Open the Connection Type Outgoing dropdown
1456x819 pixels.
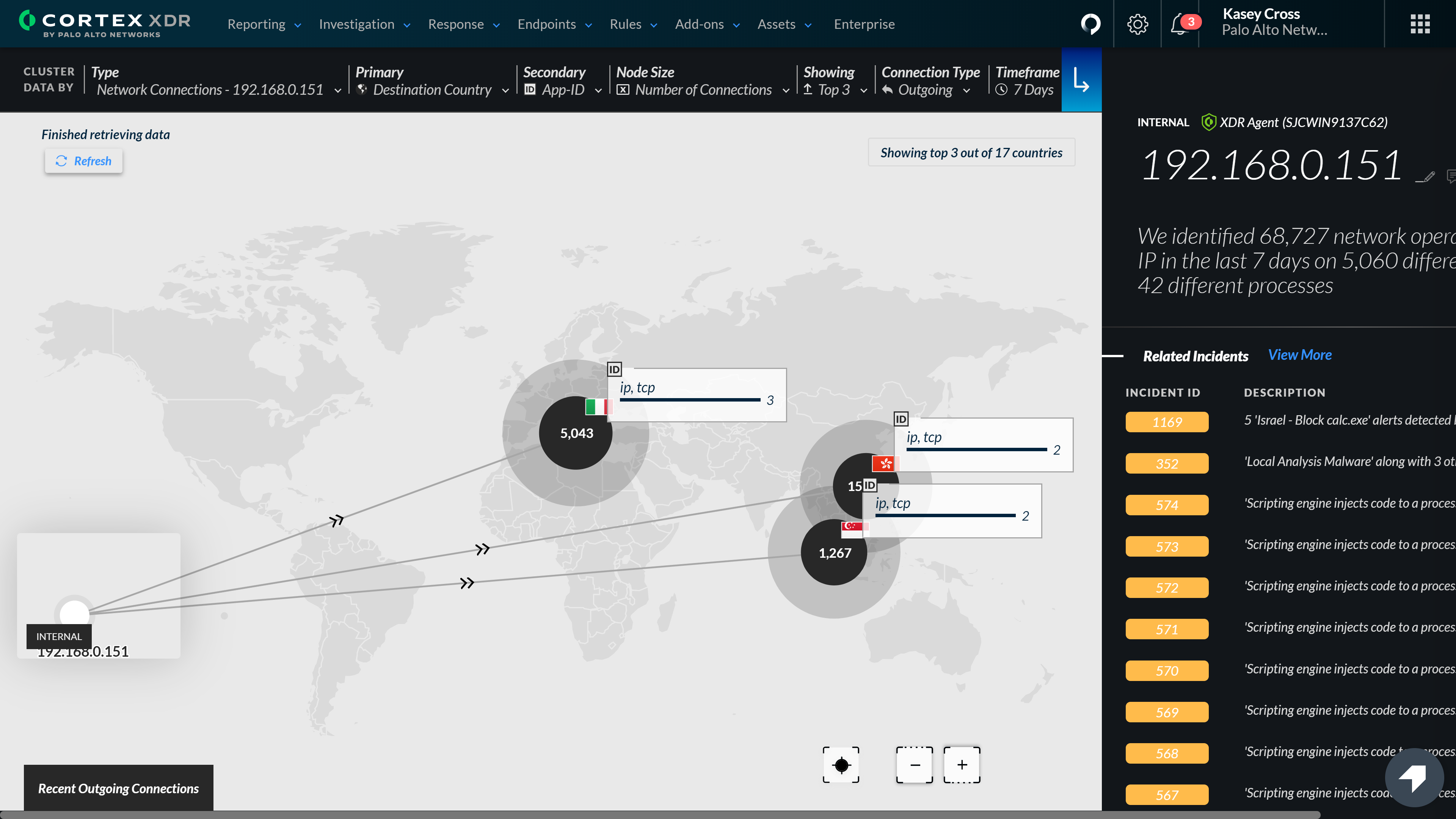click(927, 90)
